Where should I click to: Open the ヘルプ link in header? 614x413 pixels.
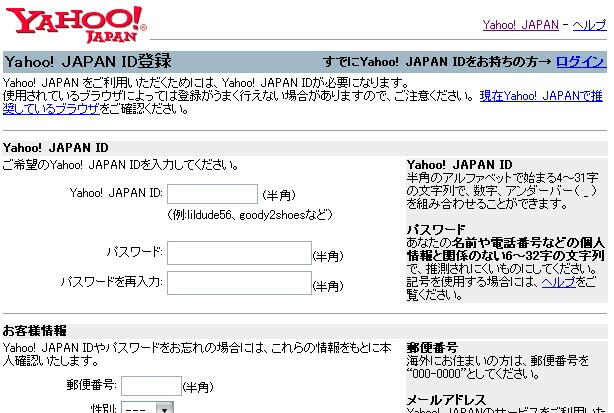point(589,25)
